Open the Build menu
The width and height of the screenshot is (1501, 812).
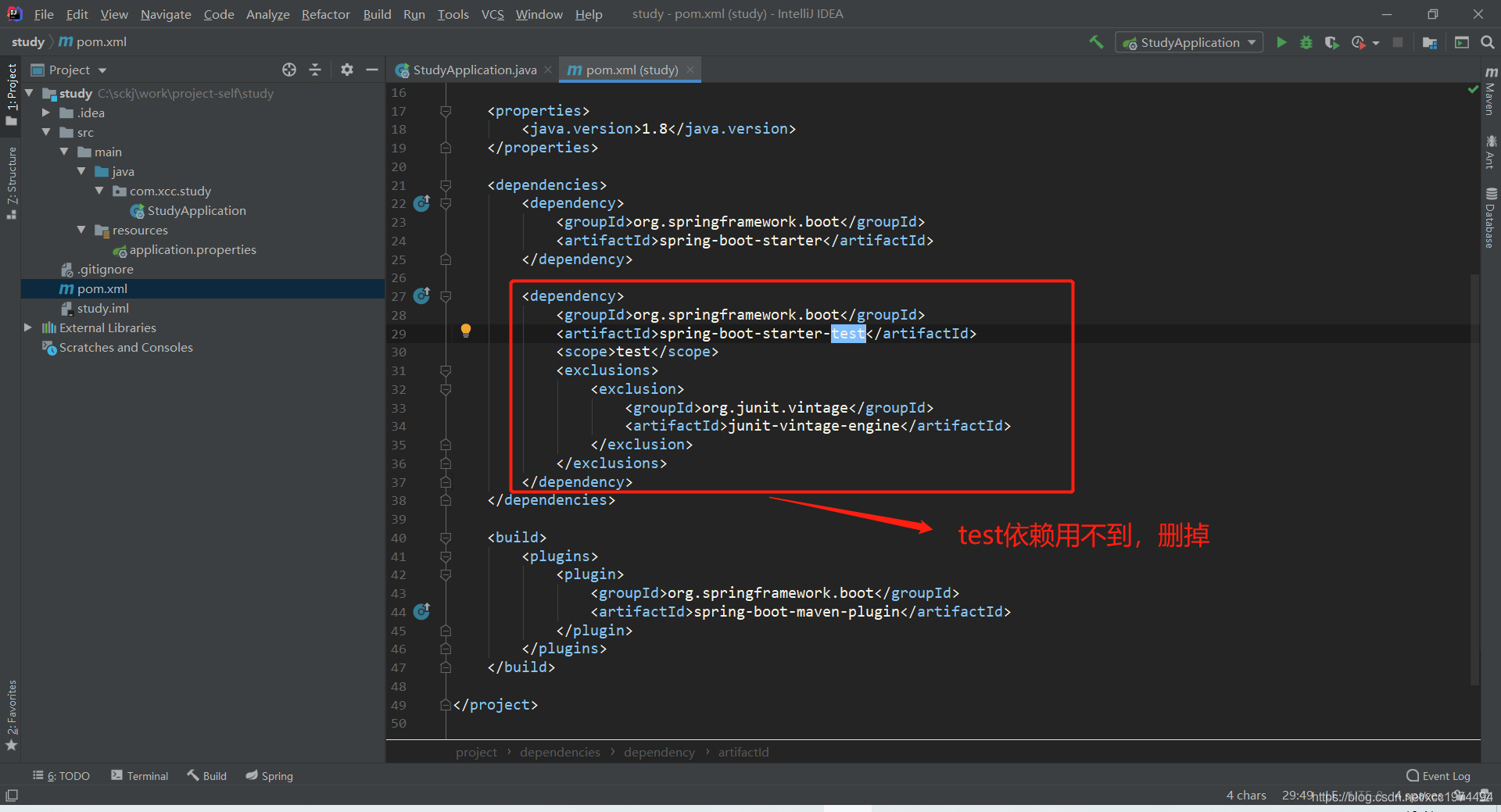pos(377,14)
